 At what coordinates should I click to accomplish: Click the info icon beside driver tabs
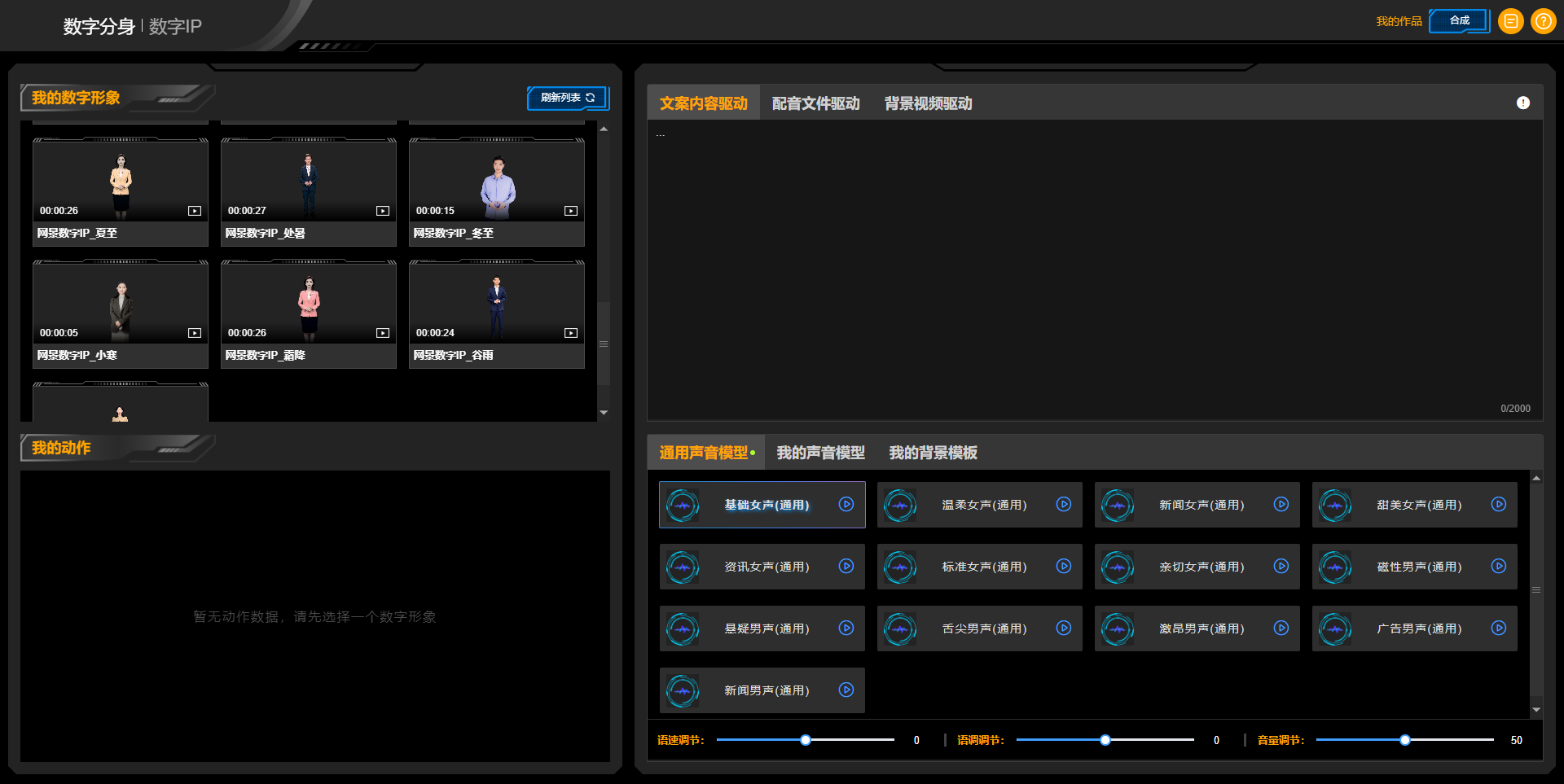tap(1522, 103)
